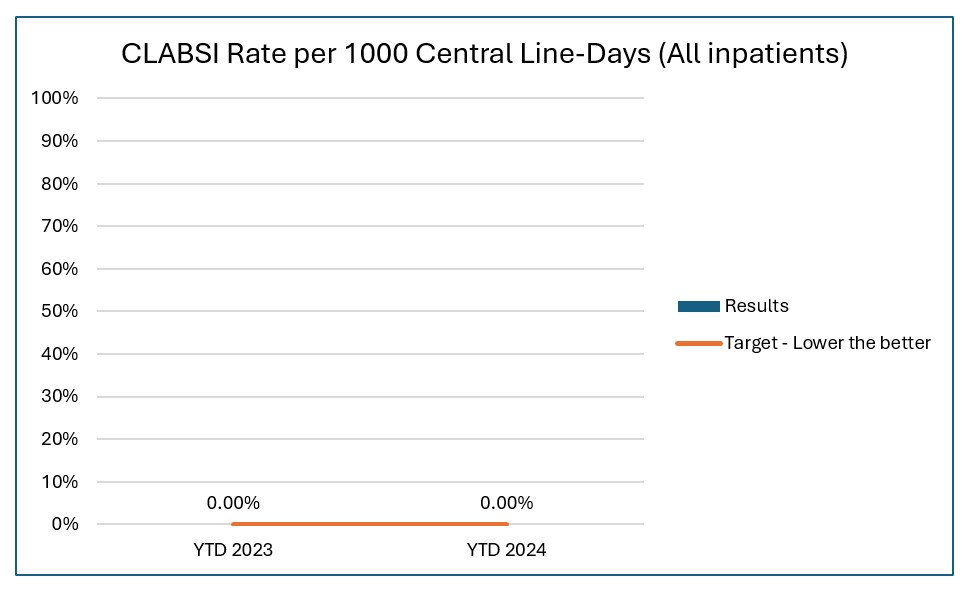Select the orange target line in the plot
964x591 pixels.
click(370, 524)
